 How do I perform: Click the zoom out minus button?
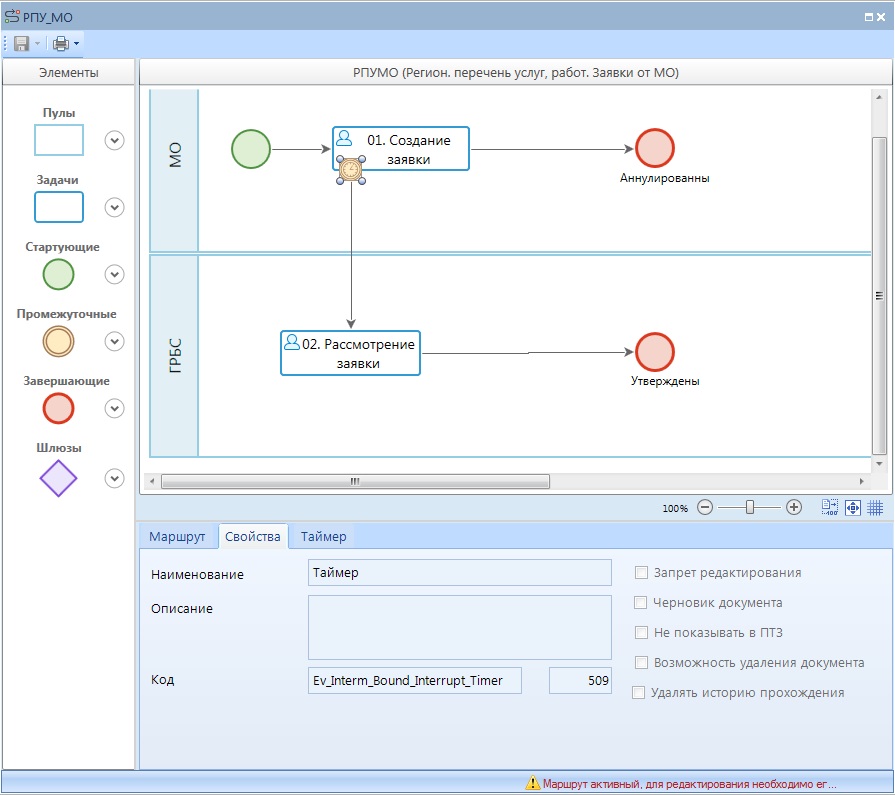point(705,507)
